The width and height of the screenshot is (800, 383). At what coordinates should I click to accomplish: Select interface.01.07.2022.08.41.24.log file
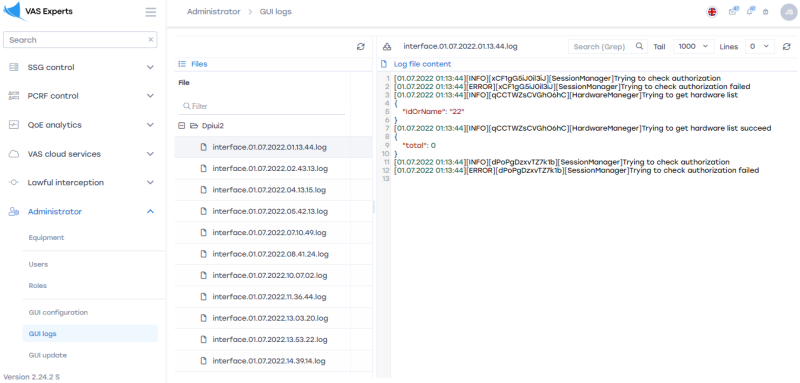click(273, 254)
